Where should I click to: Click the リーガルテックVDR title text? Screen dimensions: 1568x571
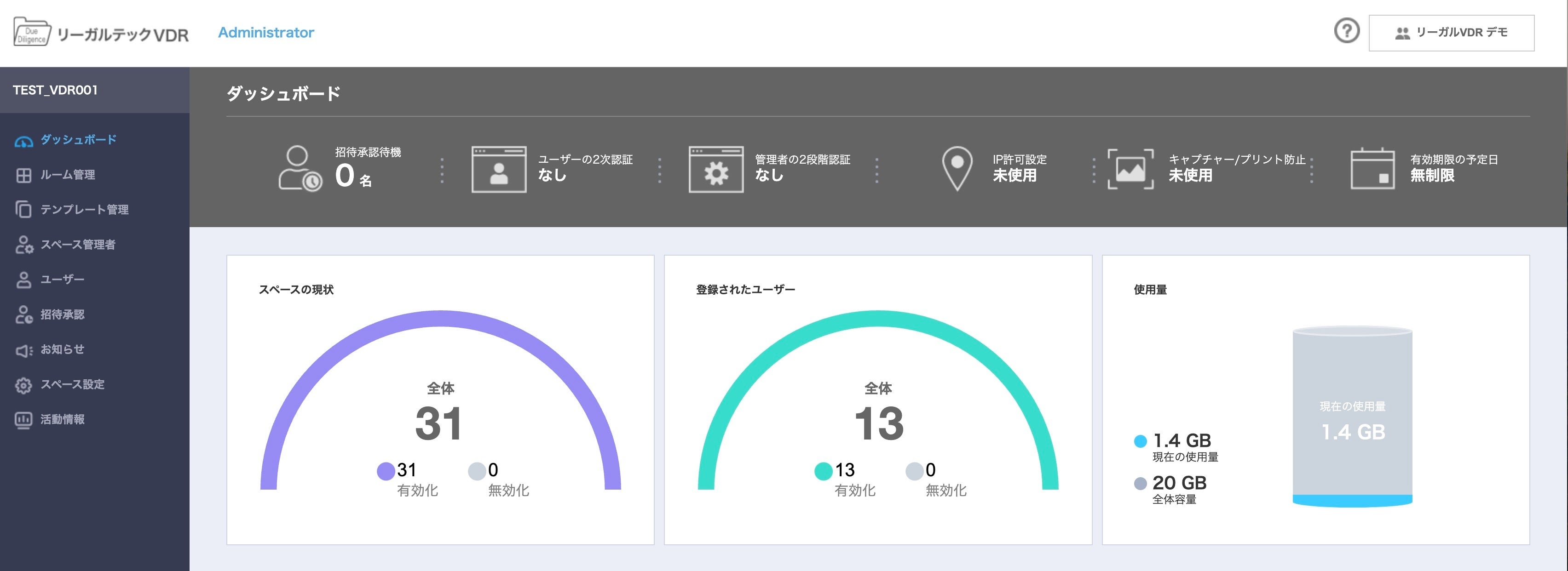pyautogui.click(x=123, y=34)
